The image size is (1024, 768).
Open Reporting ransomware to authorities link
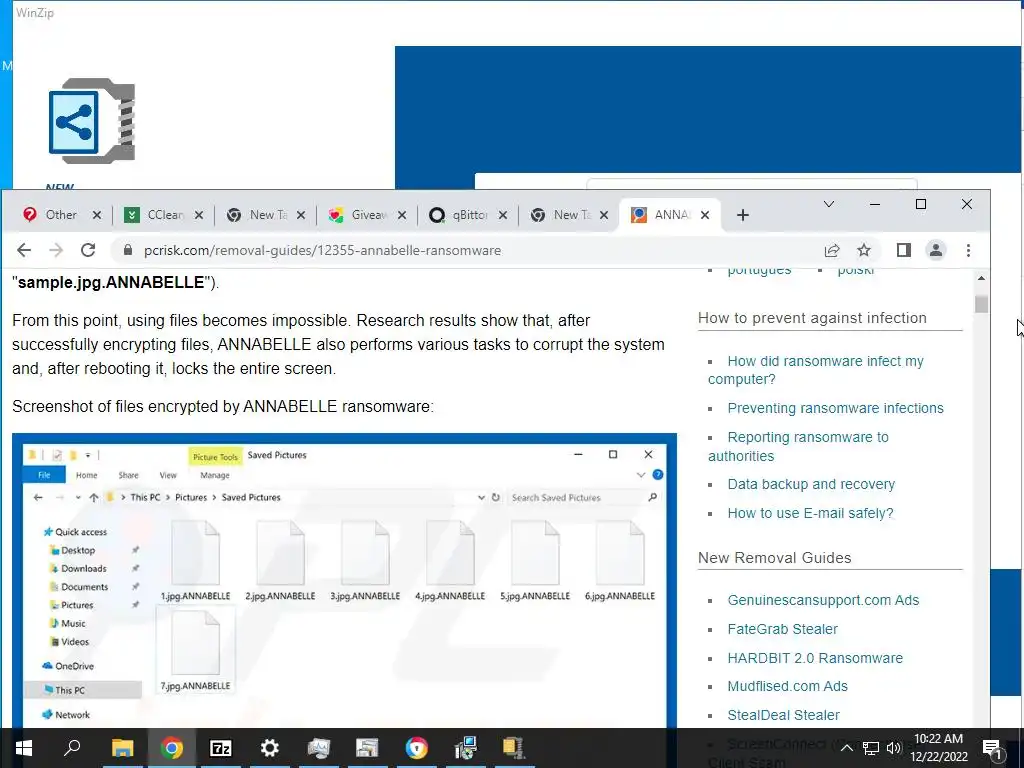(x=798, y=447)
